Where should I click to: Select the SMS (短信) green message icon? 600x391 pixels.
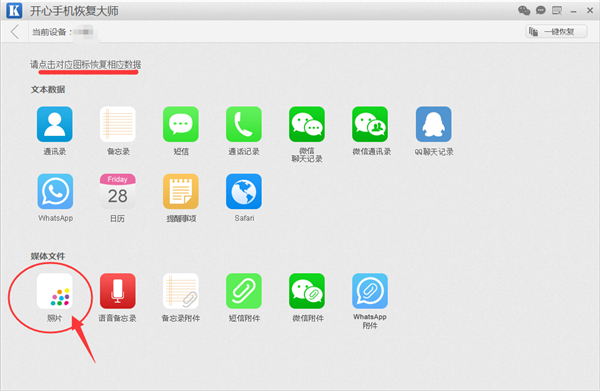click(181, 124)
